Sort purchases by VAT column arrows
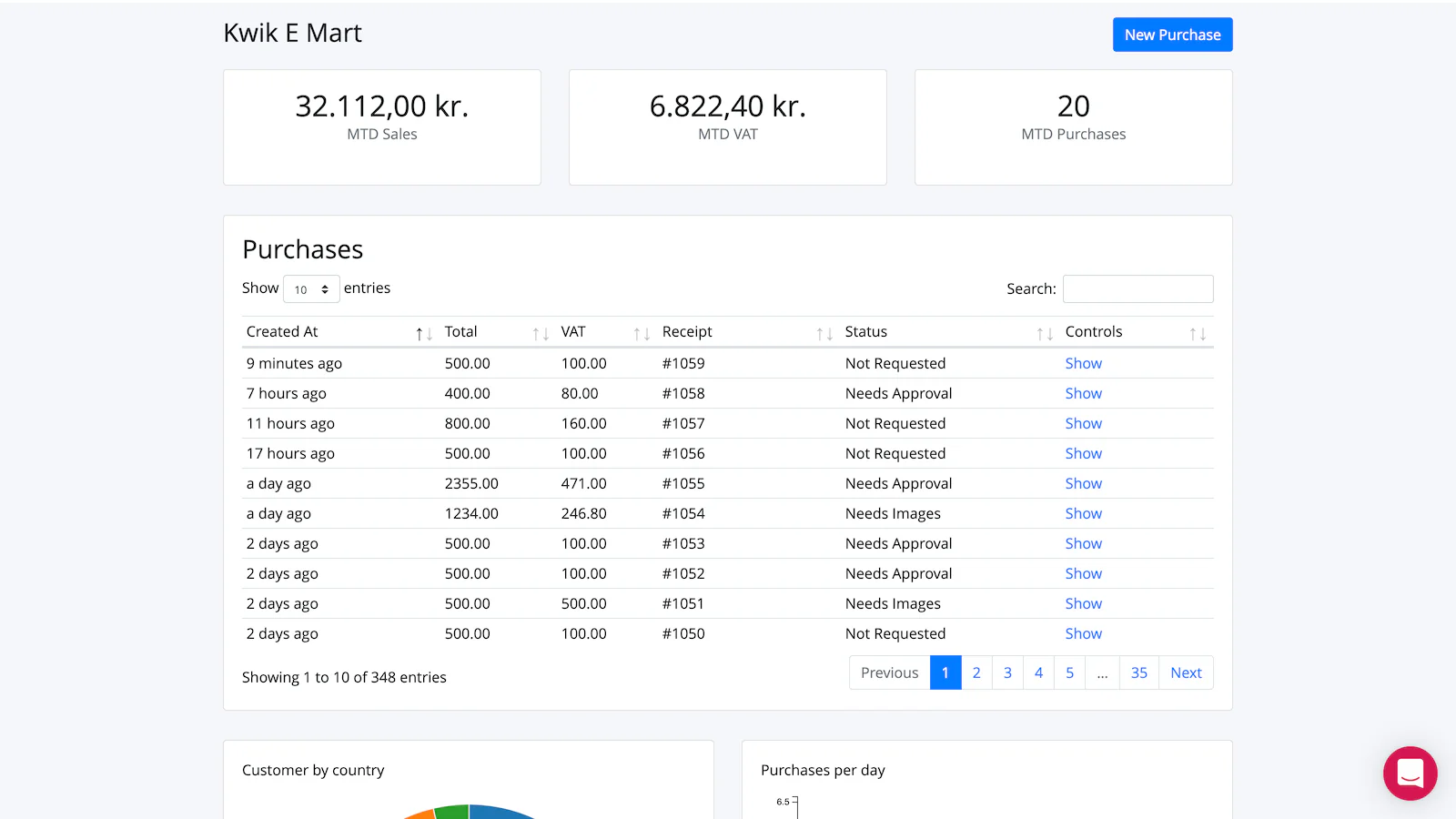Screen dimensions: 1456x819 [x=642, y=334]
